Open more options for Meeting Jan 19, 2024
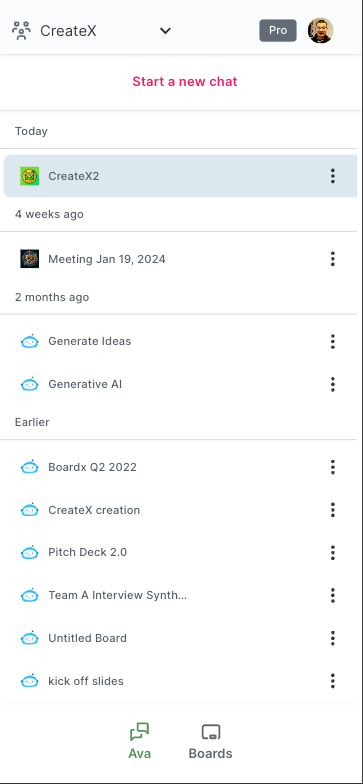This screenshot has height=784, width=363. click(332, 259)
